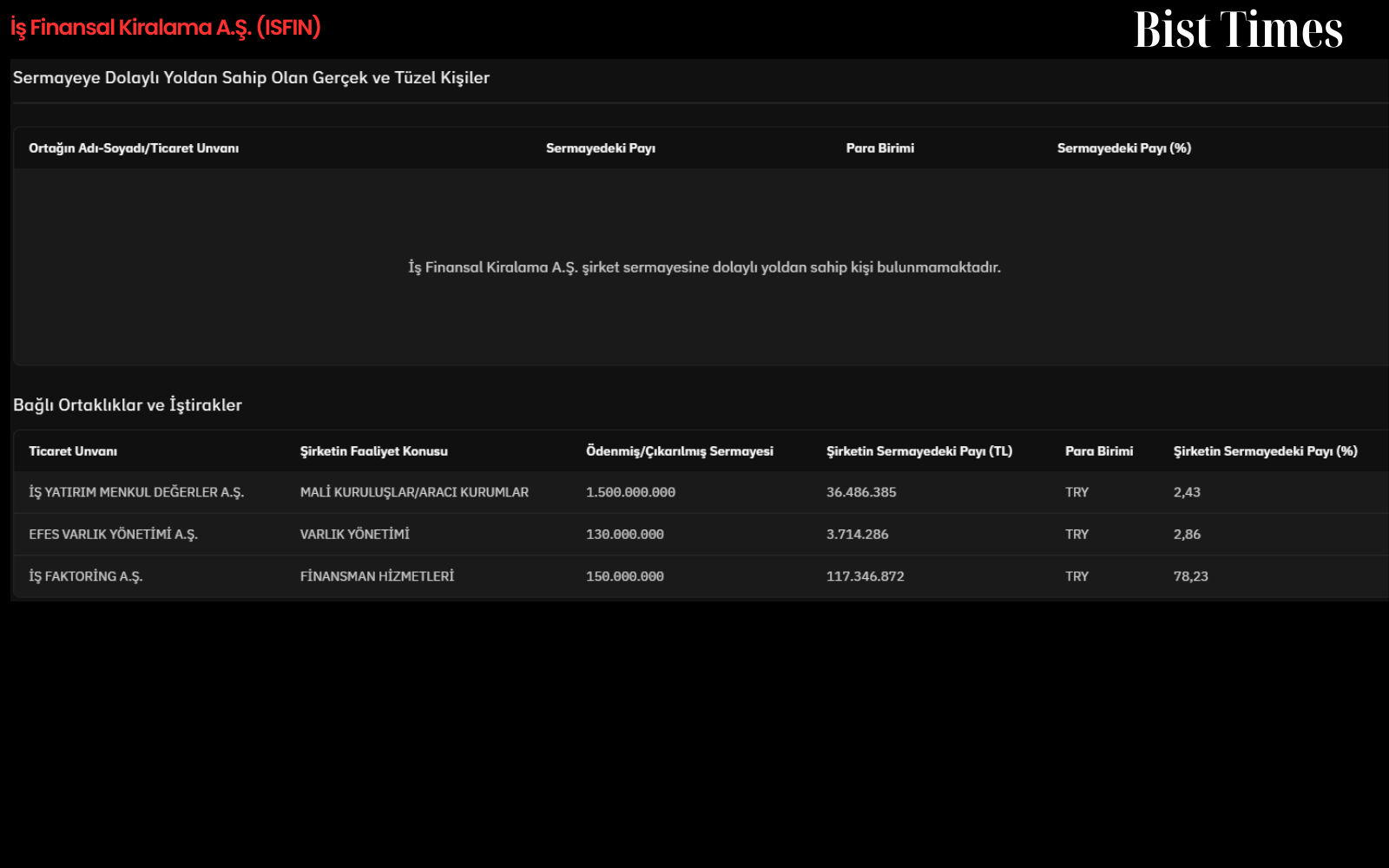Click the Sermayedeki Payı (%) column header
The height and width of the screenshot is (868, 1389).
pos(1124,148)
